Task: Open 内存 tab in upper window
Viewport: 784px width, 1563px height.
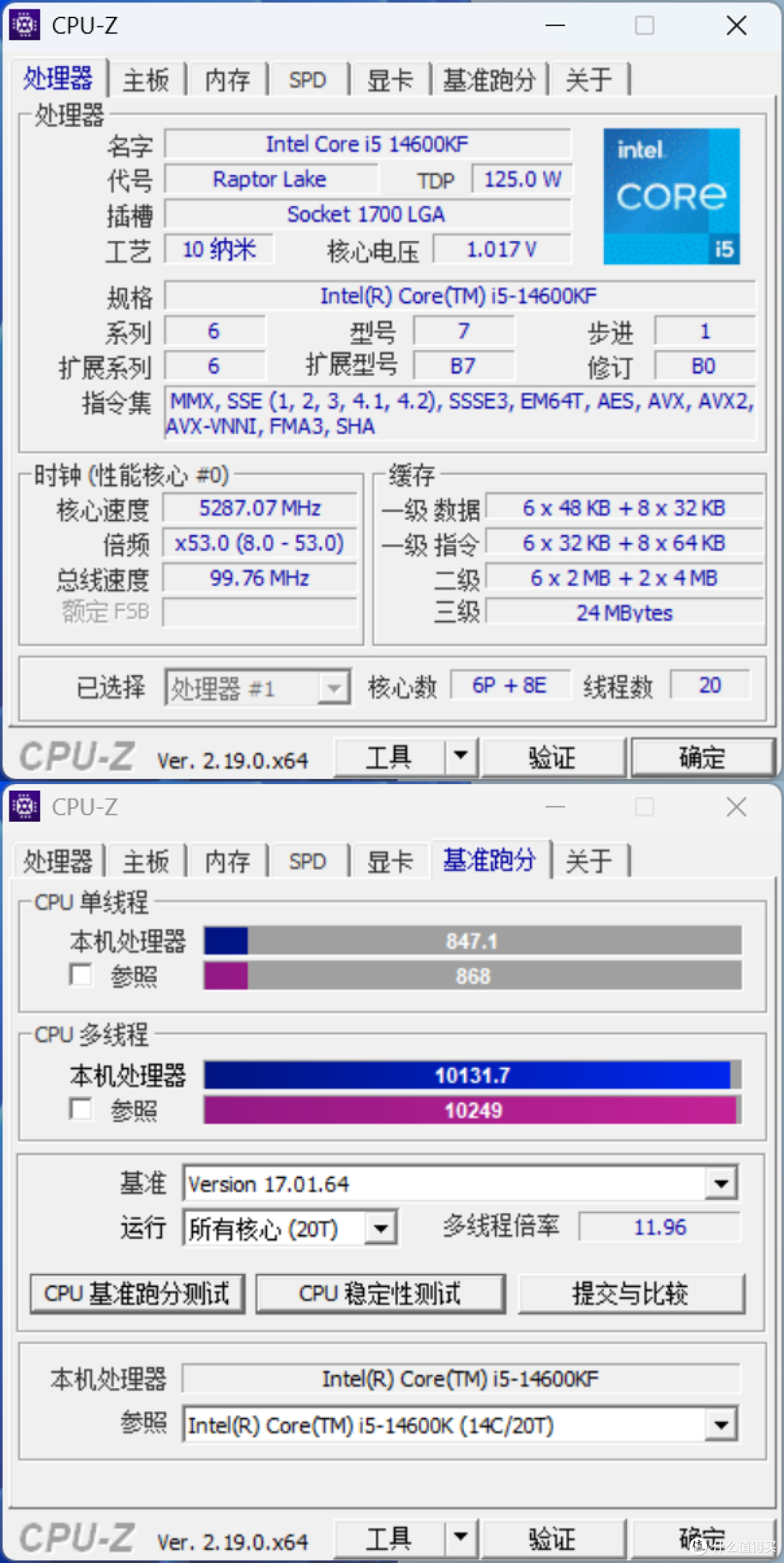Action: click(x=227, y=80)
